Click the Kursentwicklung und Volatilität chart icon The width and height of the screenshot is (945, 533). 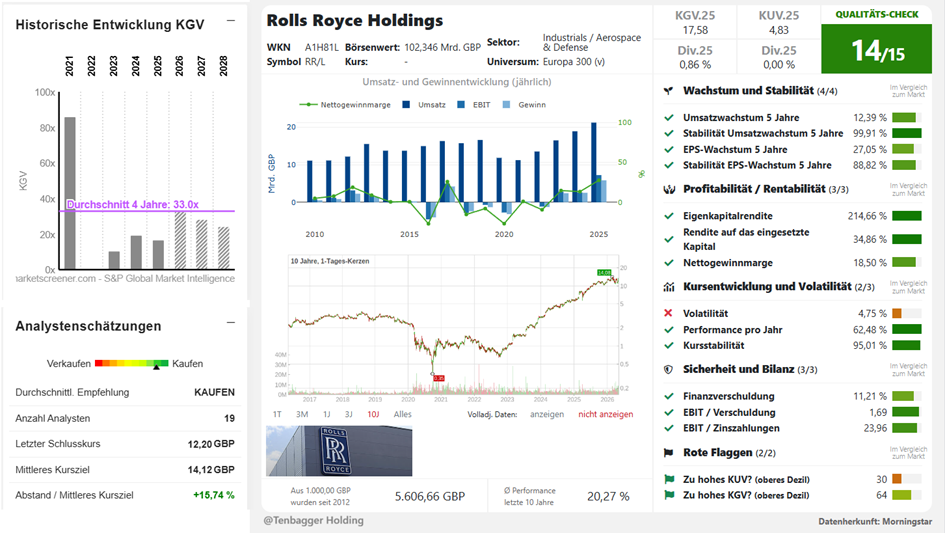669,287
